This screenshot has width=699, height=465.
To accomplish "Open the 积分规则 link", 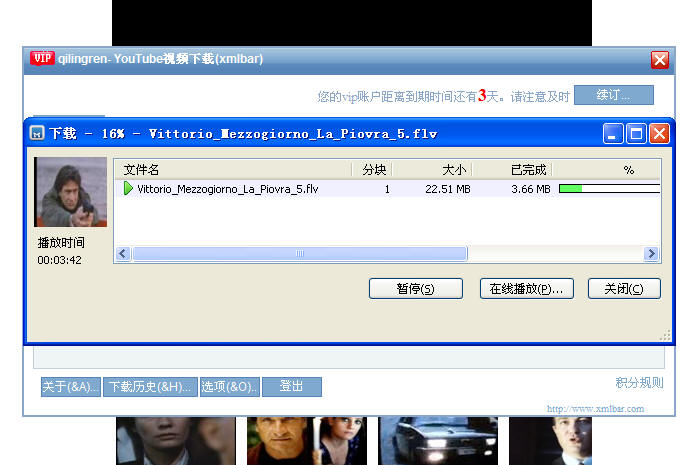I will tap(639, 383).
